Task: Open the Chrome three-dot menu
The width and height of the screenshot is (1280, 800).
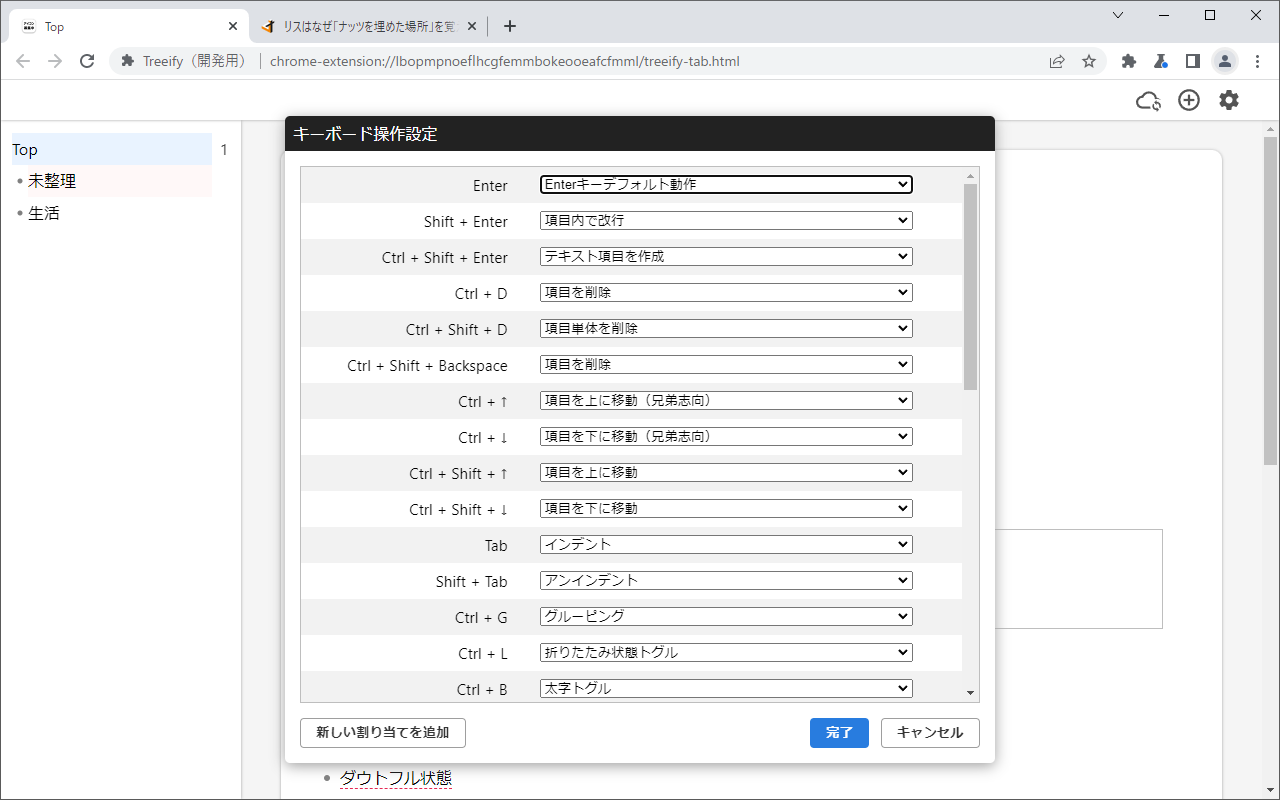Action: [1257, 61]
